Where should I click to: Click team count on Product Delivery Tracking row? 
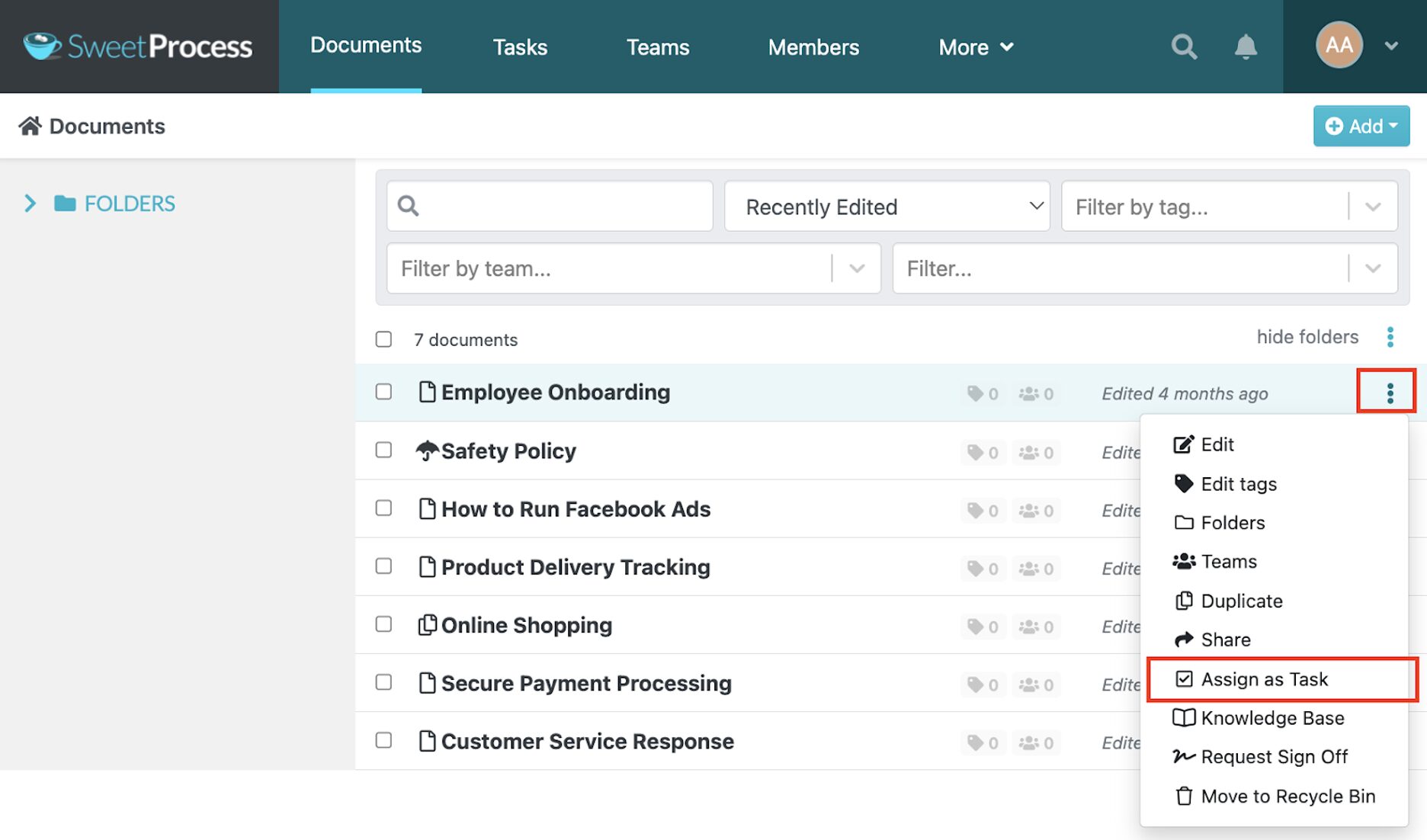point(1037,568)
